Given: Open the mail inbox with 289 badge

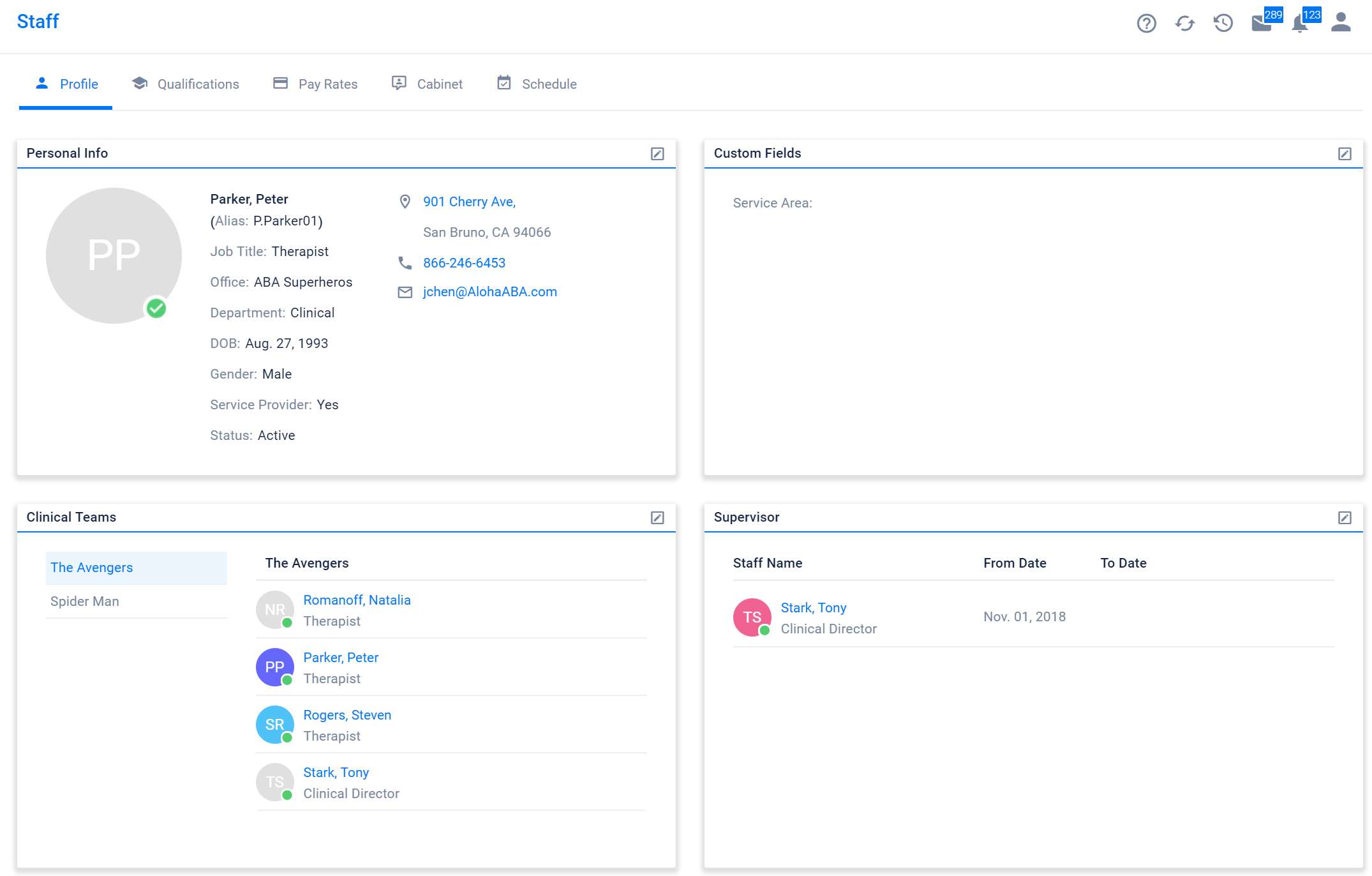Looking at the screenshot, I should click(x=1262, y=24).
